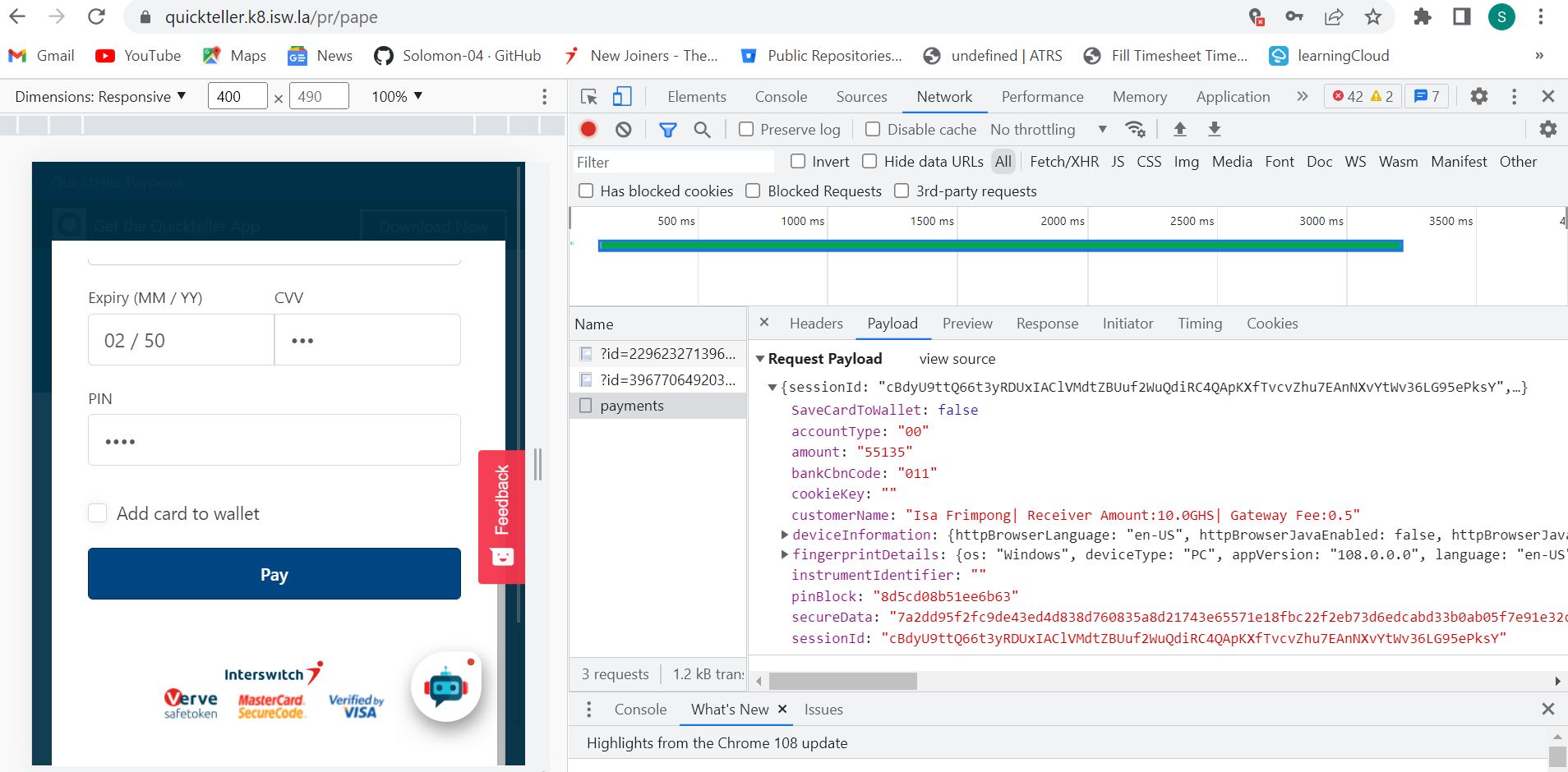Open DevTools settings gear
1568x772 pixels.
(1478, 97)
